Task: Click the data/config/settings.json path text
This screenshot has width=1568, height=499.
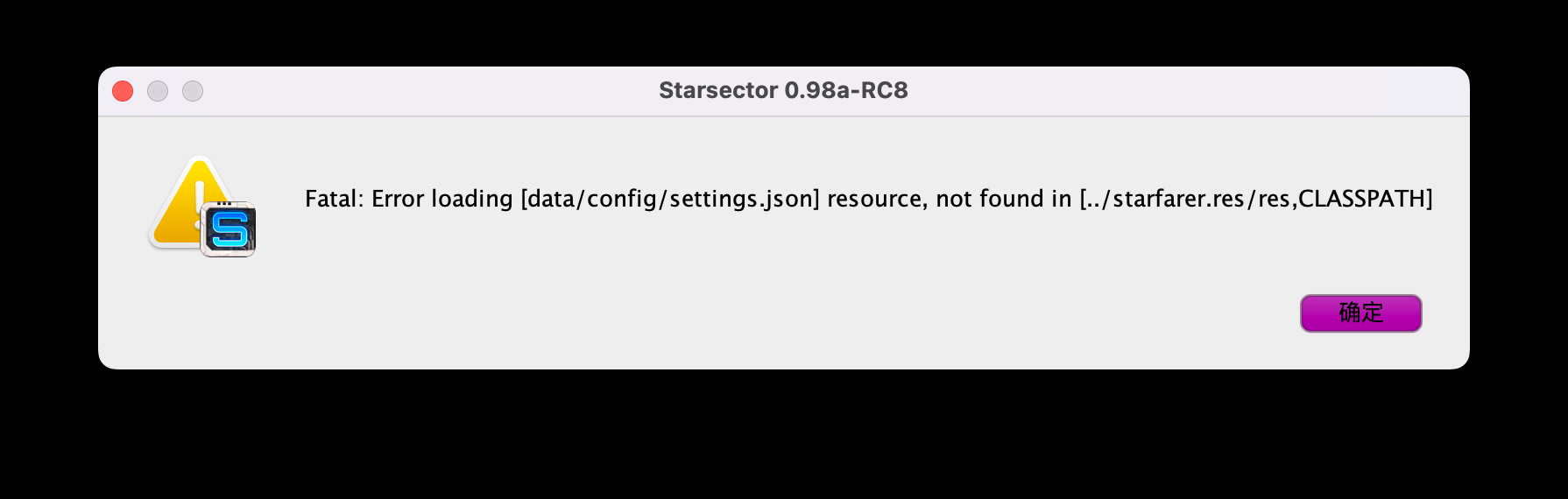Action: [x=670, y=199]
